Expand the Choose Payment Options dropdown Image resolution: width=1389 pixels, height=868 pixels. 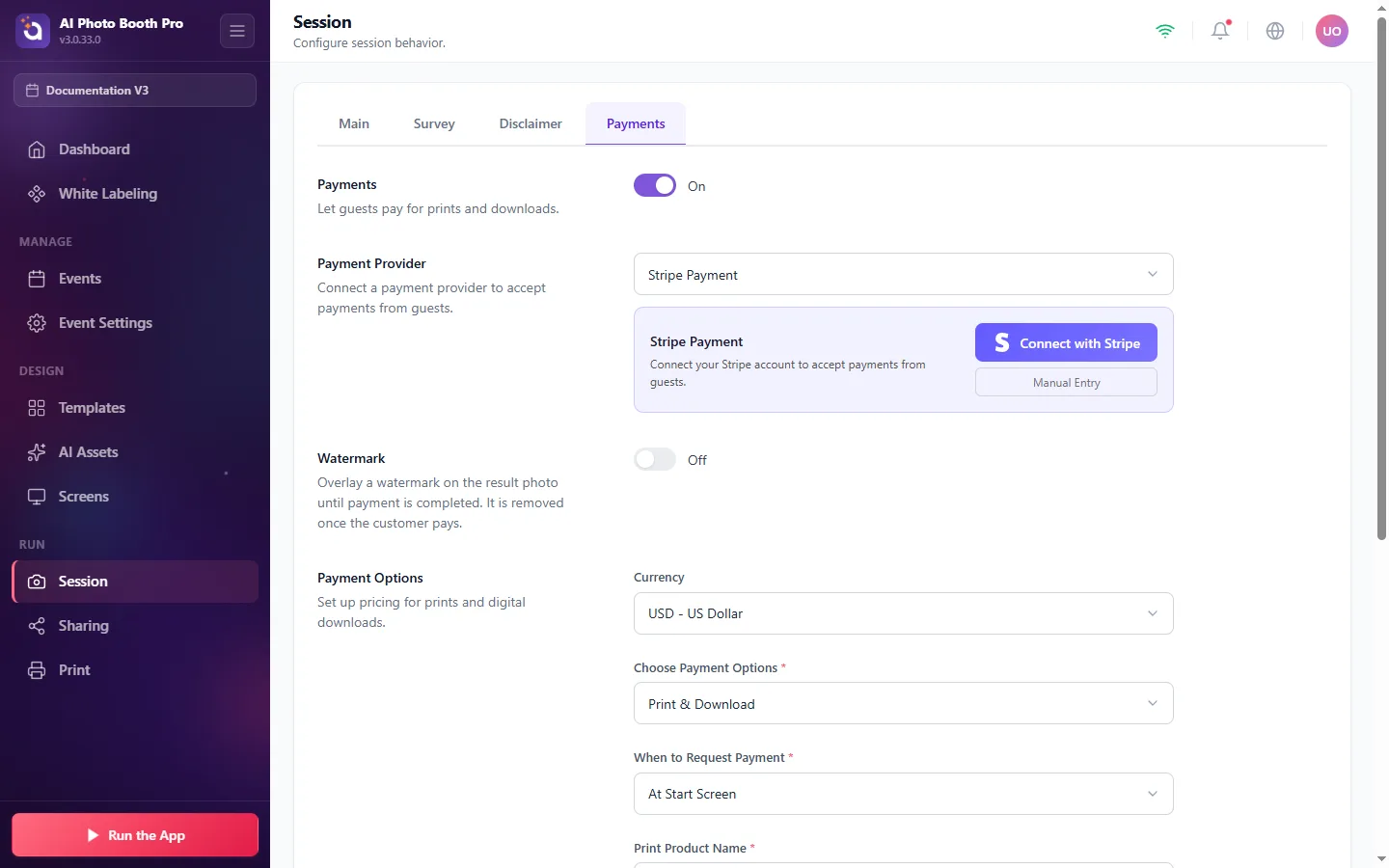tap(903, 703)
